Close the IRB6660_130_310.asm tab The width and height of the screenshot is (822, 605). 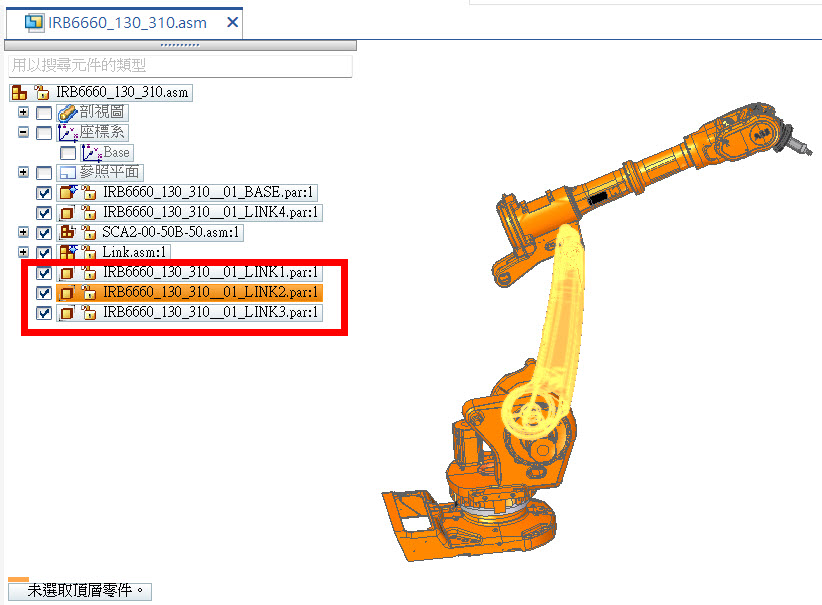click(232, 23)
